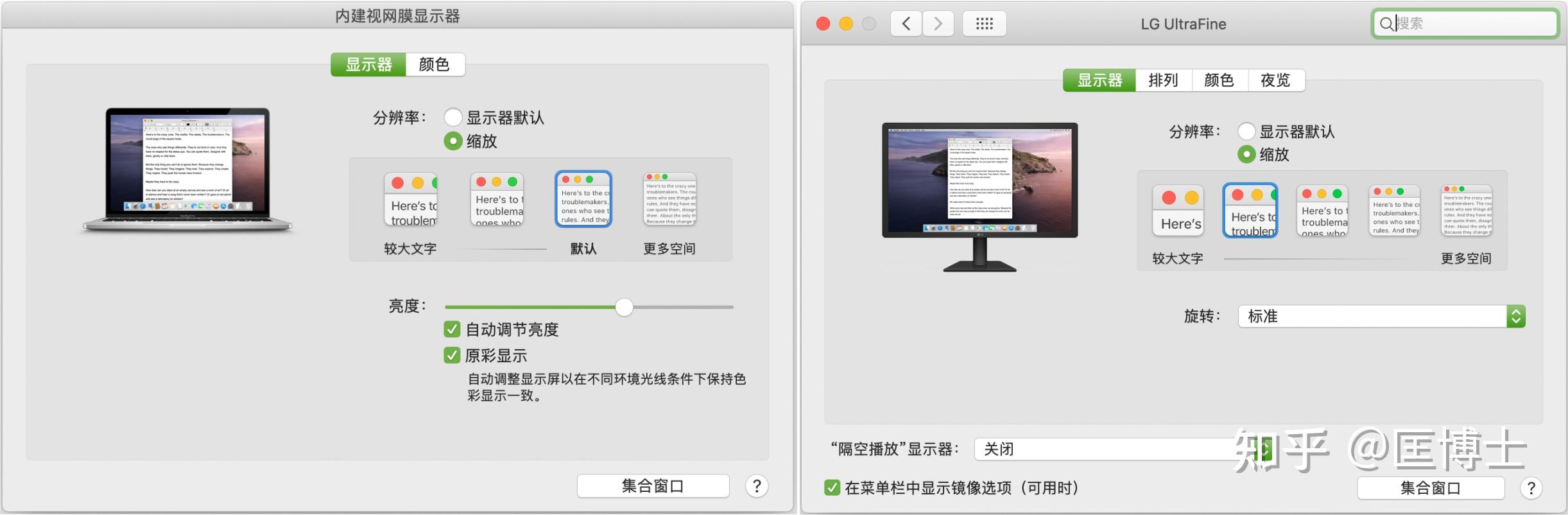Click the highlighted second scaling thumbnail in LG UltraFine

coord(1250,211)
